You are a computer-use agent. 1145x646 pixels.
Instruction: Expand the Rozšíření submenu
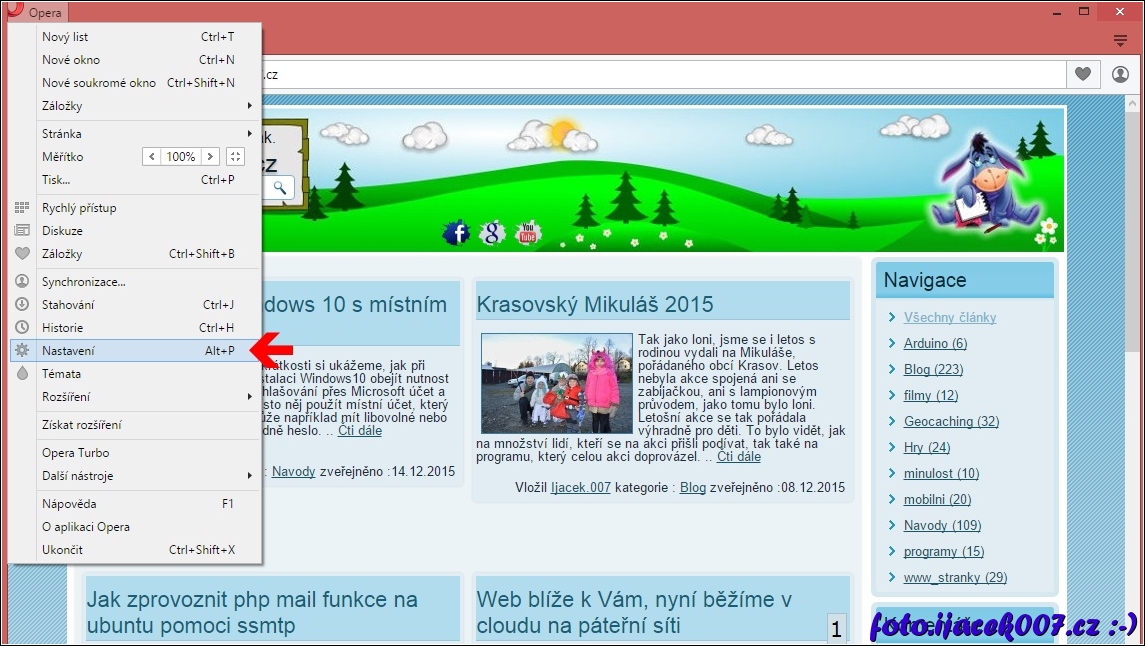(140, 397)
